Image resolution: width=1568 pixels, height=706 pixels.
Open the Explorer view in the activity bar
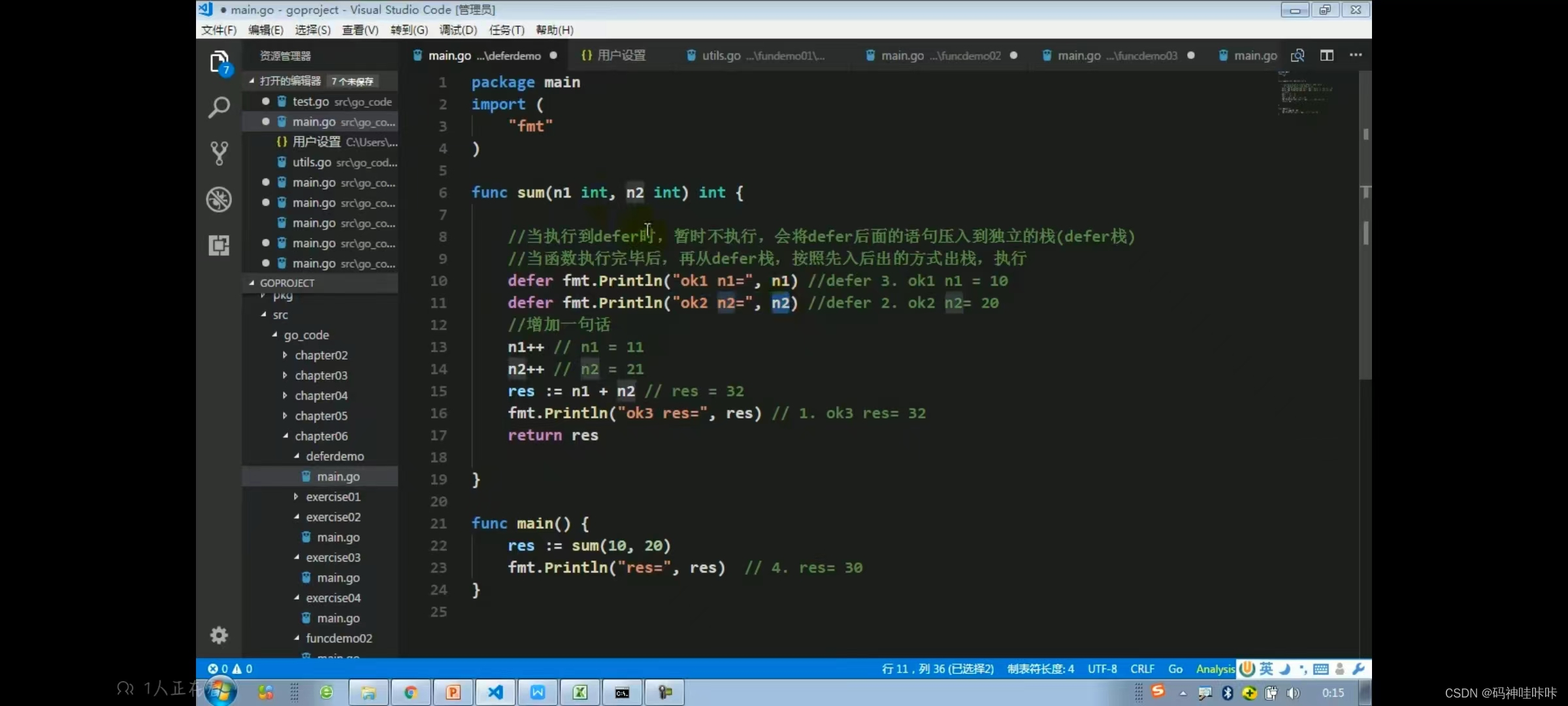[220, 63]
